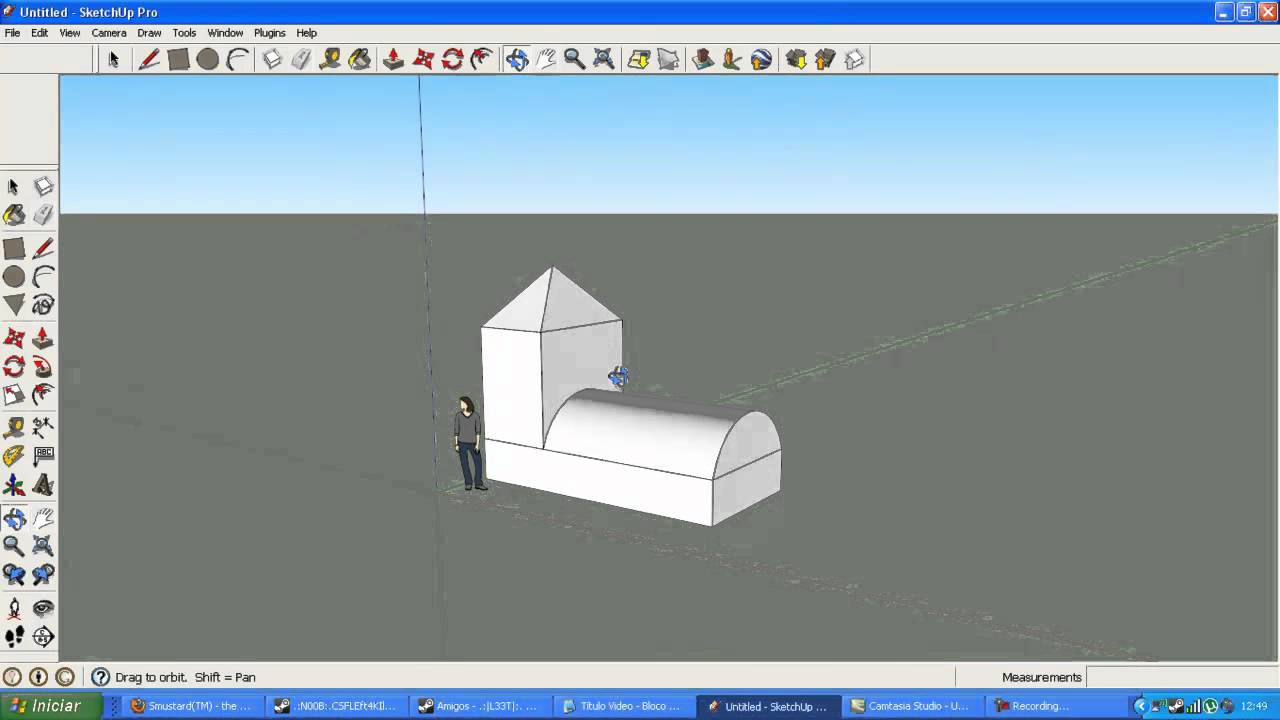Activate the Look Around eye tool

(43, 608)
